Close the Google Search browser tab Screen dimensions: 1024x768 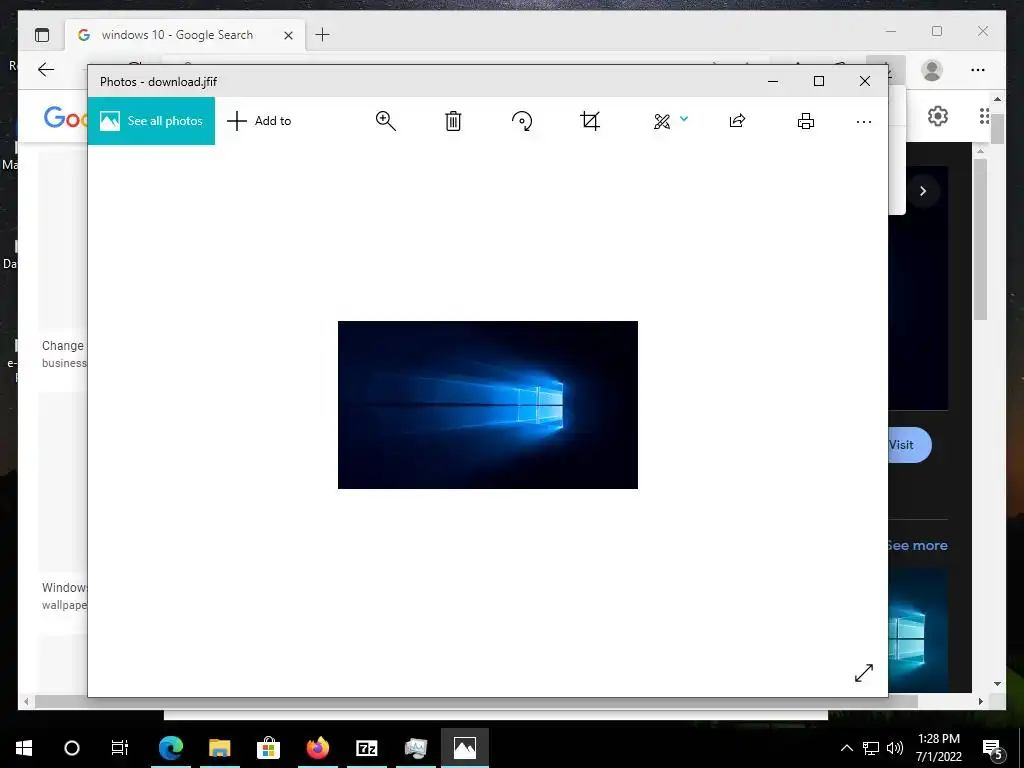288,35
